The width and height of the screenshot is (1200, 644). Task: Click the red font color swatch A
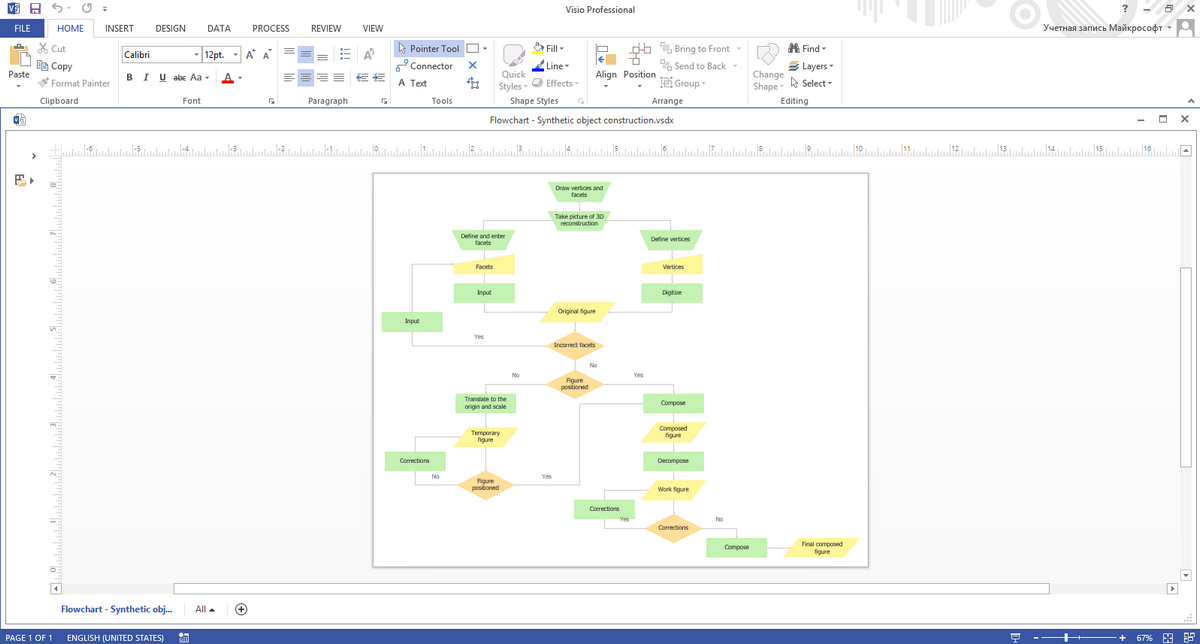pos(227,78)
